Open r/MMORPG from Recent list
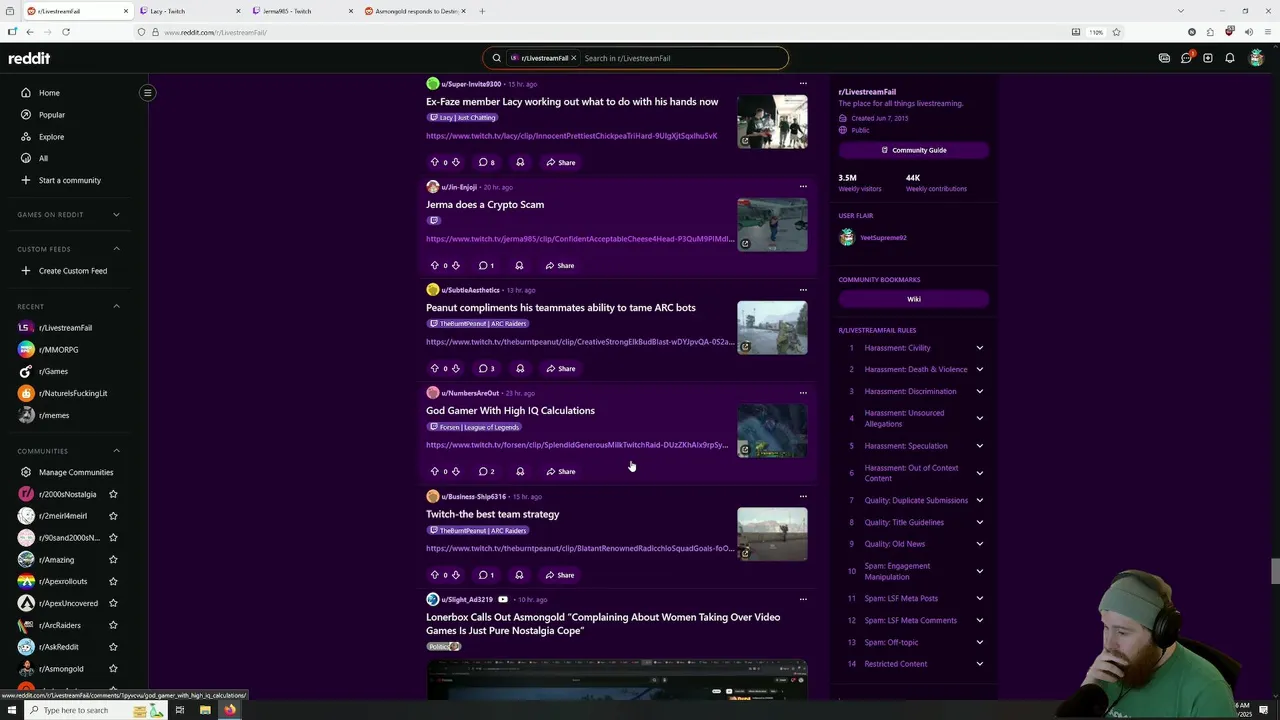1280x720 pixels. tap(58, 350)
